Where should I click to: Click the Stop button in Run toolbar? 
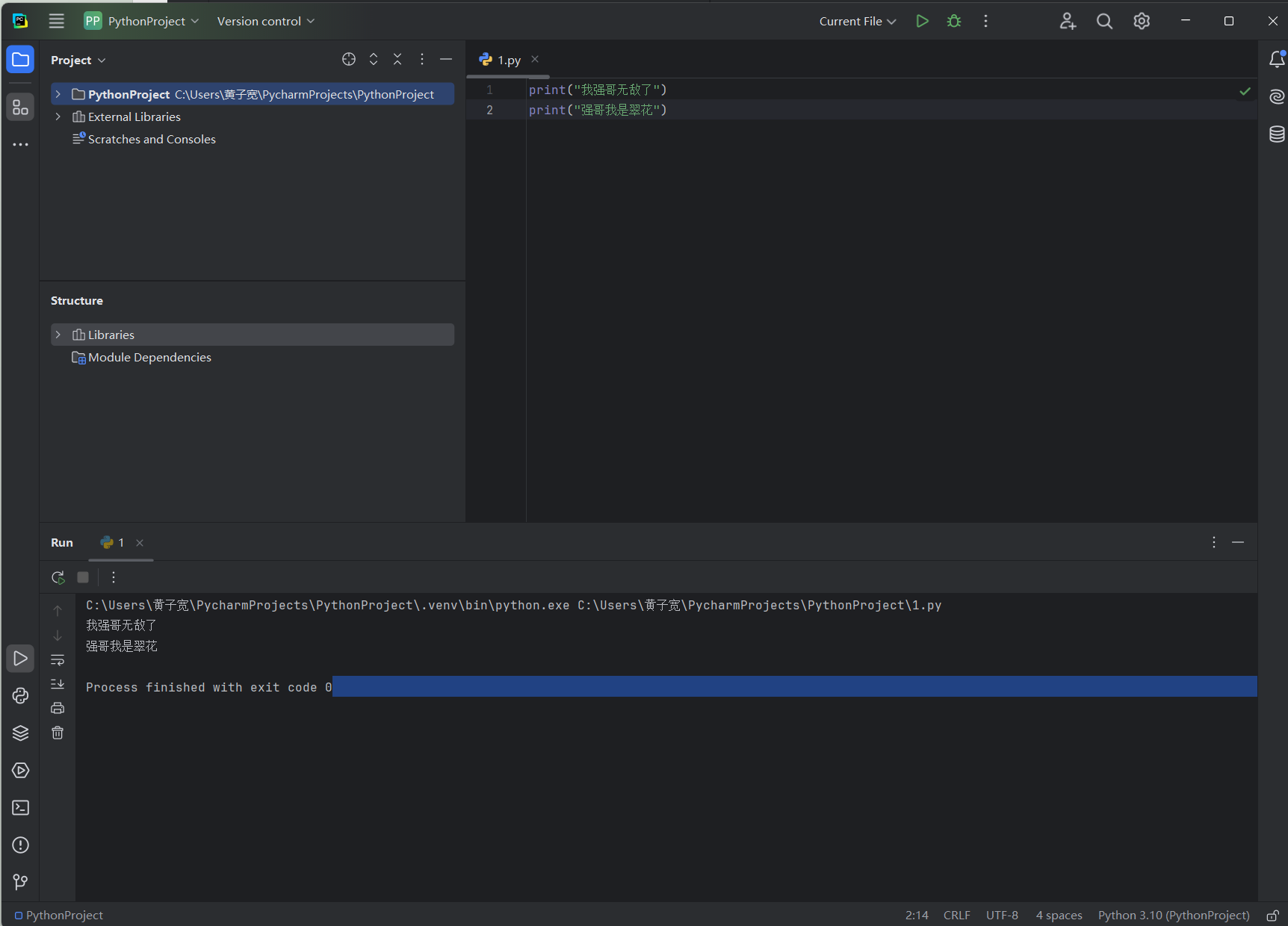tap(83, 577)
